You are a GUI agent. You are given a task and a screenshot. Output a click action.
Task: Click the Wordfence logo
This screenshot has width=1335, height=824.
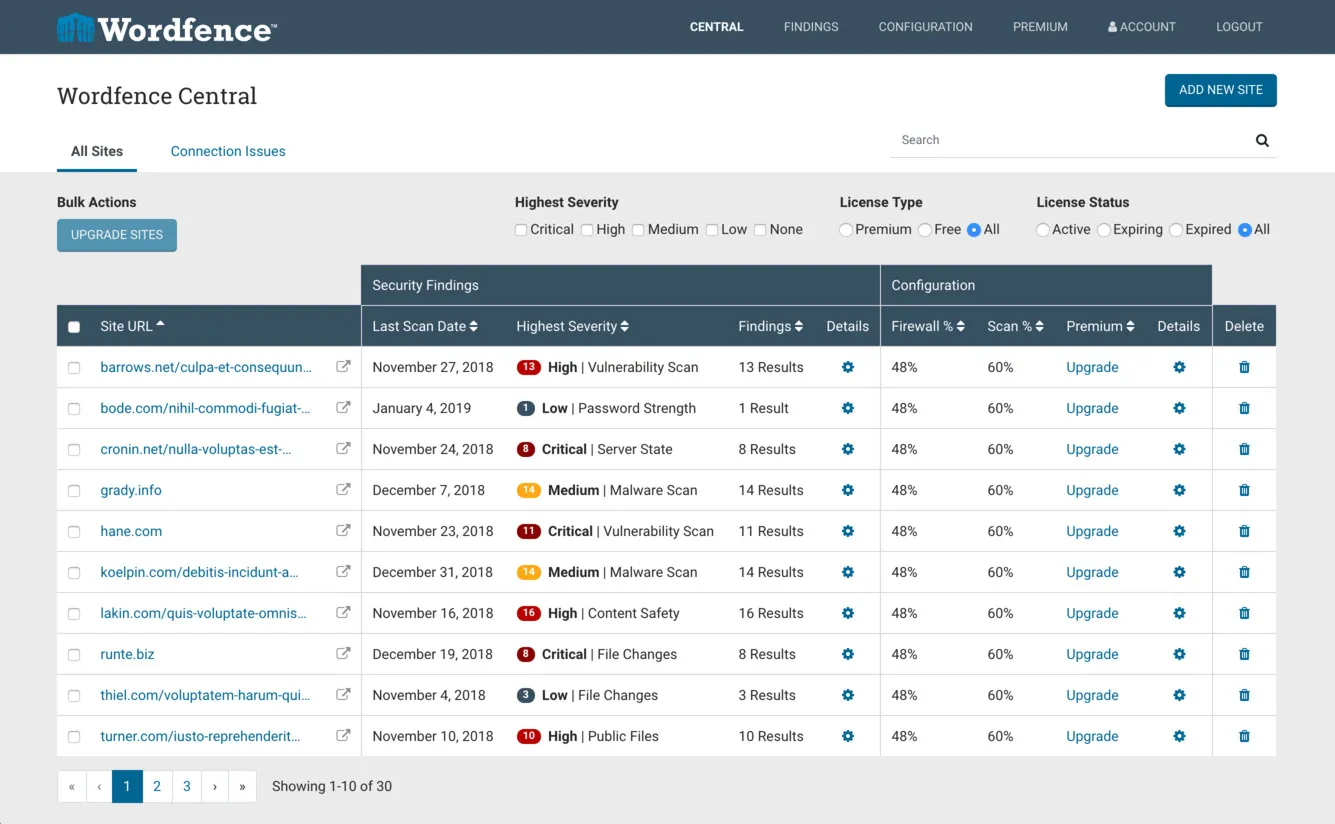pyautogui.click(x=166, y=27)
